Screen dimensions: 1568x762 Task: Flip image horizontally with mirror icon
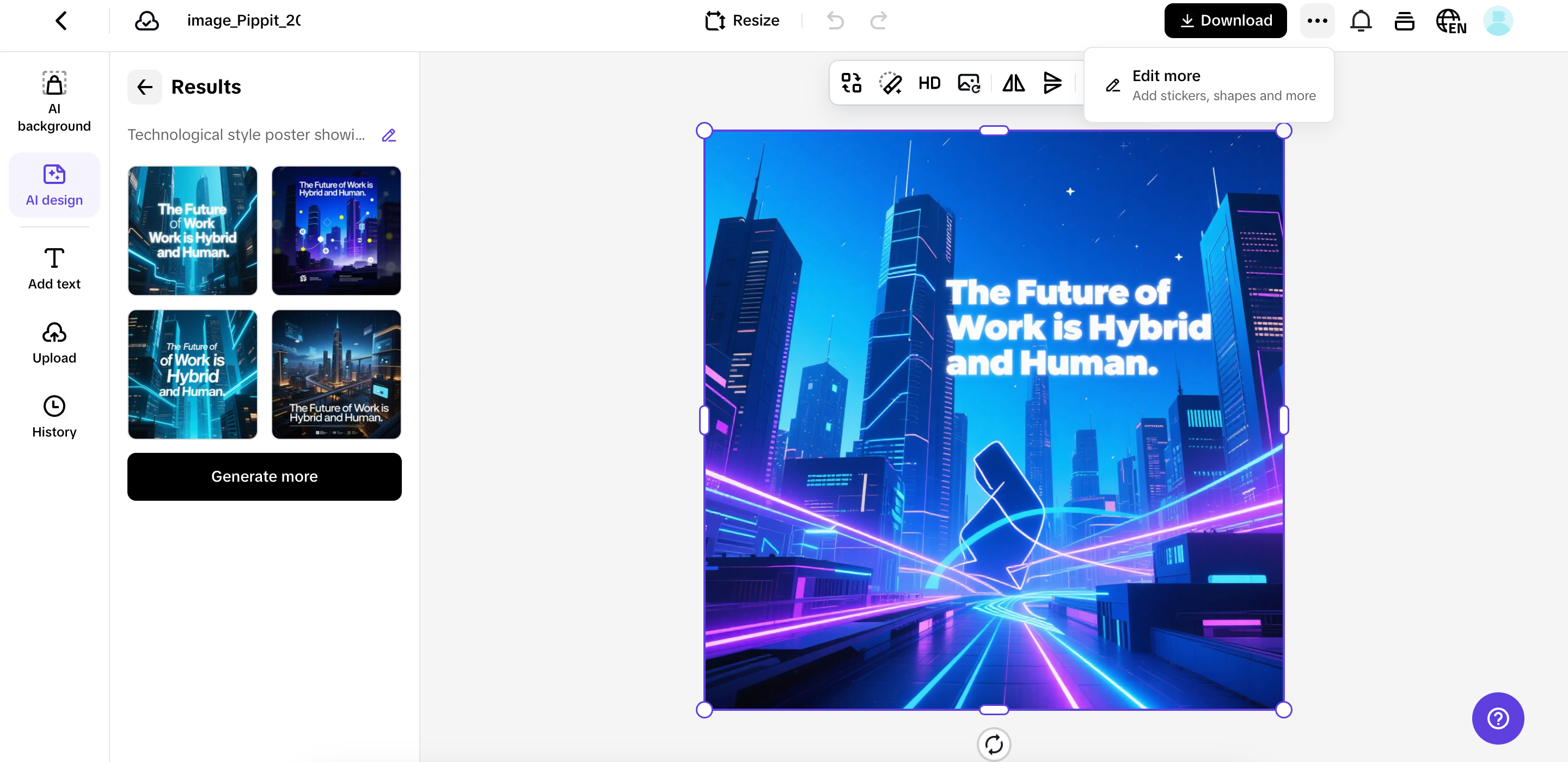tap(1013, 83)
